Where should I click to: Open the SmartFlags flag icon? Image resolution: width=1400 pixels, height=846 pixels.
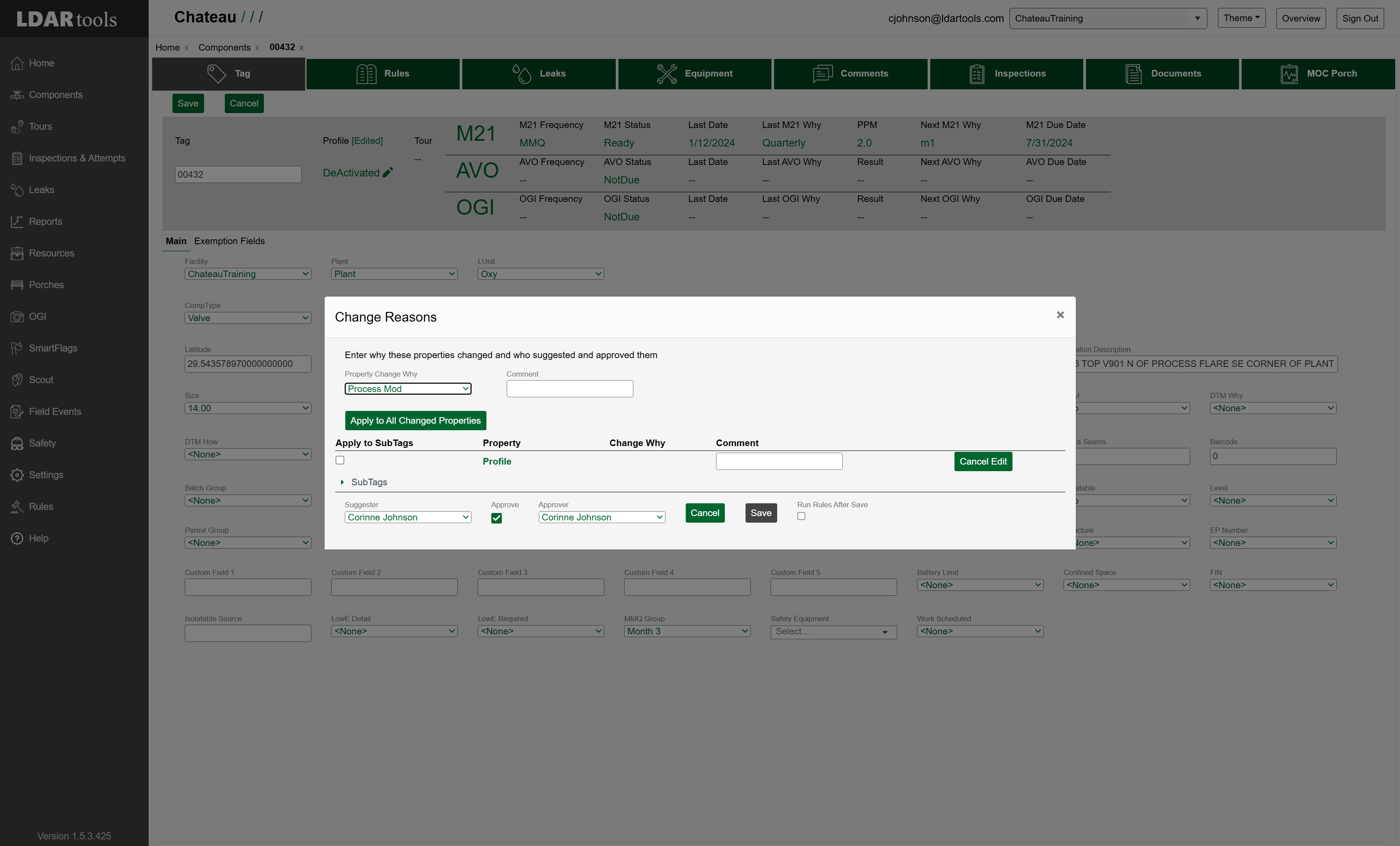click(x=17, y=348)
